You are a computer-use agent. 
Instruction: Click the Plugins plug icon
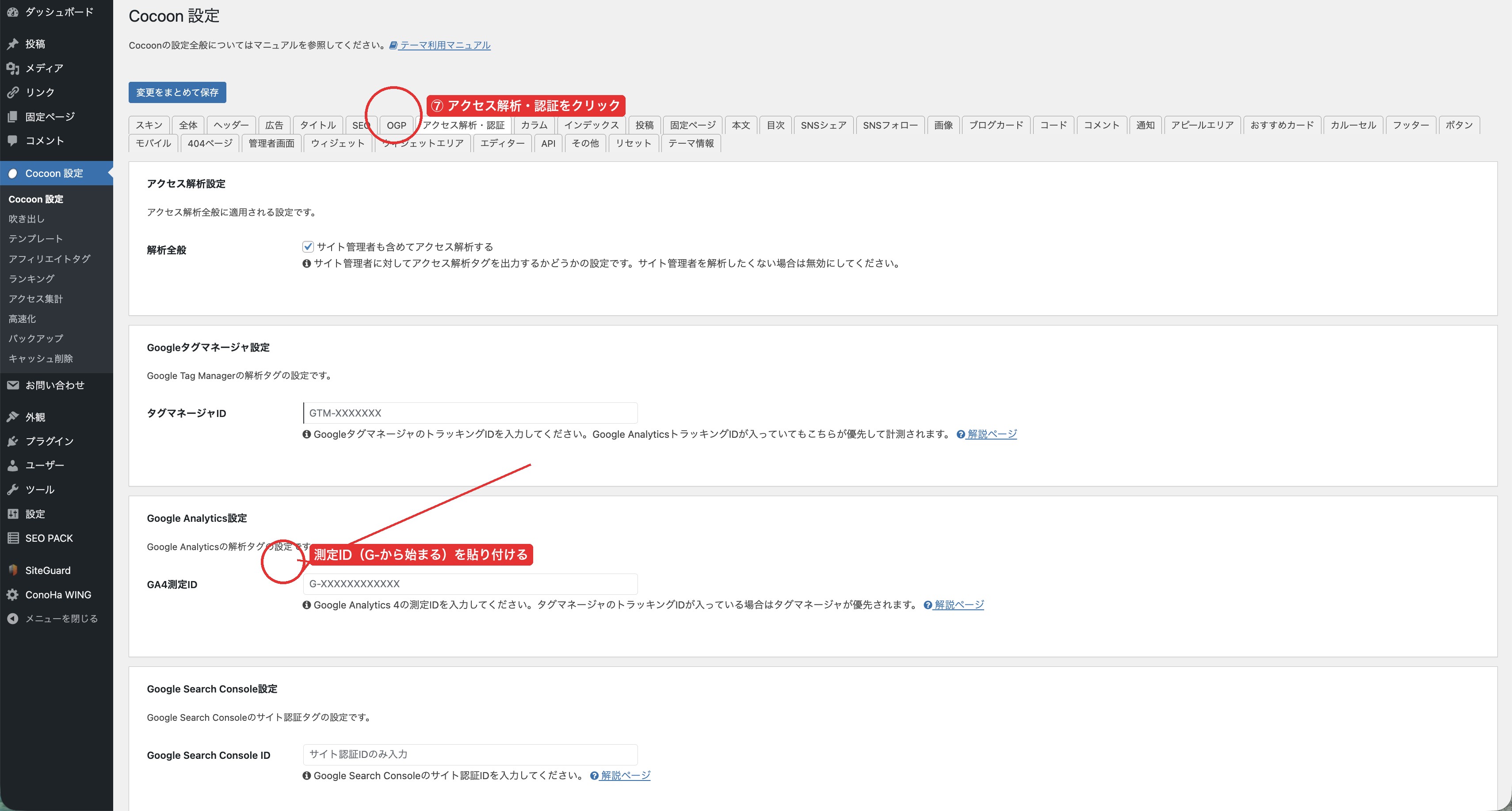pyautogui.click(x=12, y=441)
